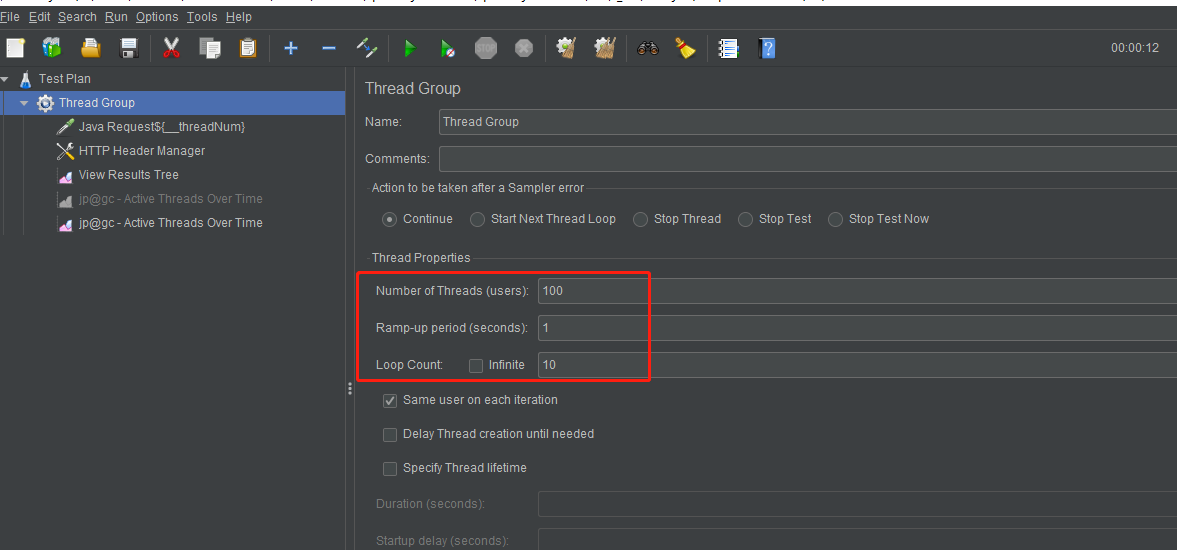Screen dimensions: 1177x550
Task: Click the Name input field
Action: point(808,121)
